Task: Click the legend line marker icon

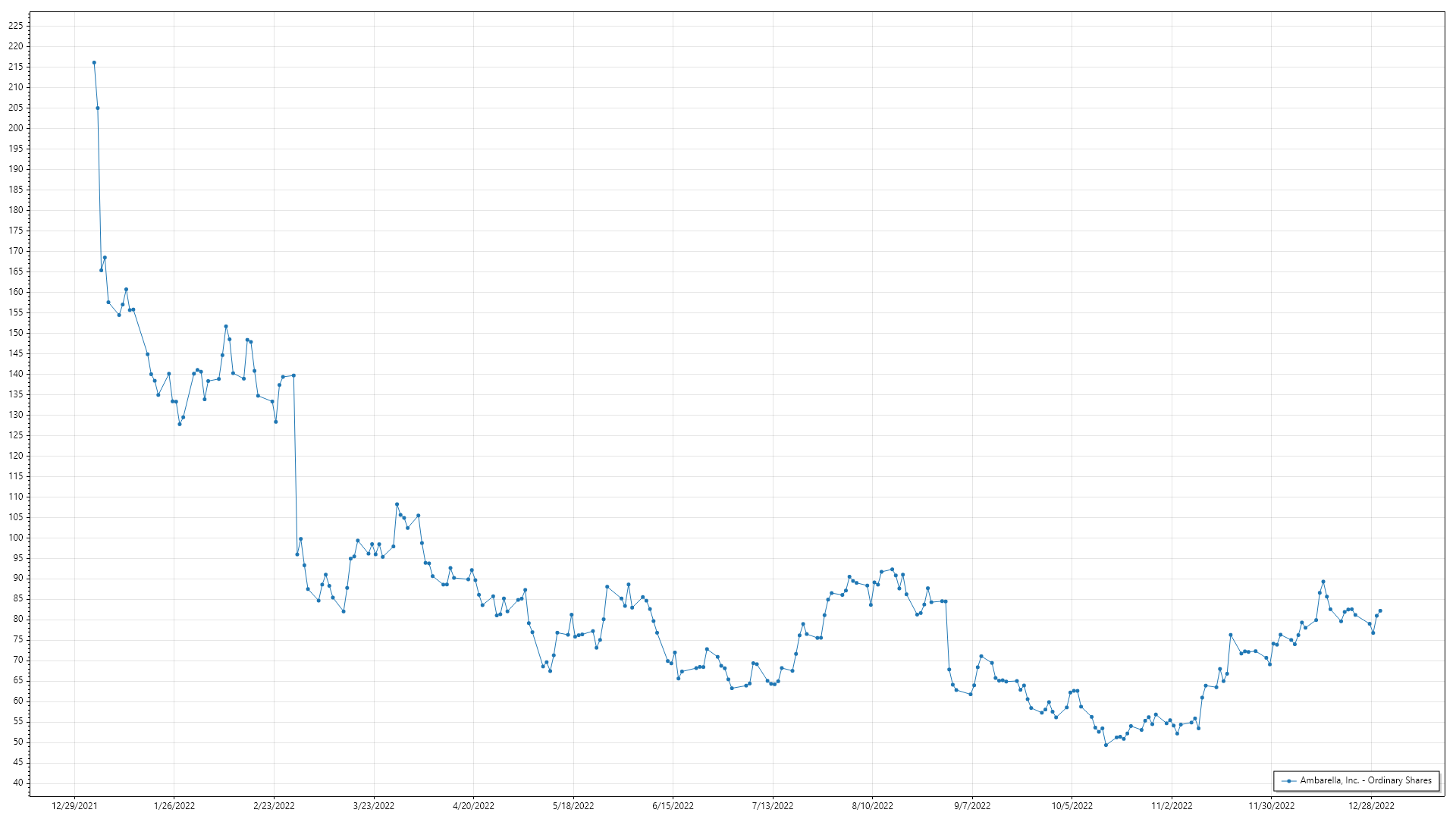Action: pos(1288,781)
